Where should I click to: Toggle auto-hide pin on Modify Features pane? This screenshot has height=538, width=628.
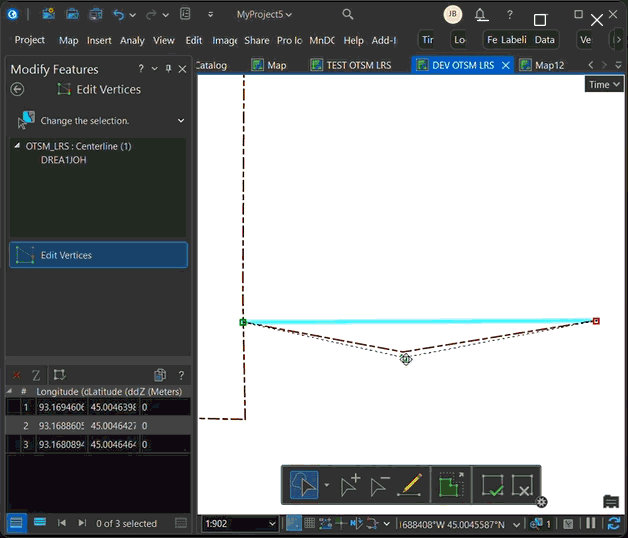168,69
